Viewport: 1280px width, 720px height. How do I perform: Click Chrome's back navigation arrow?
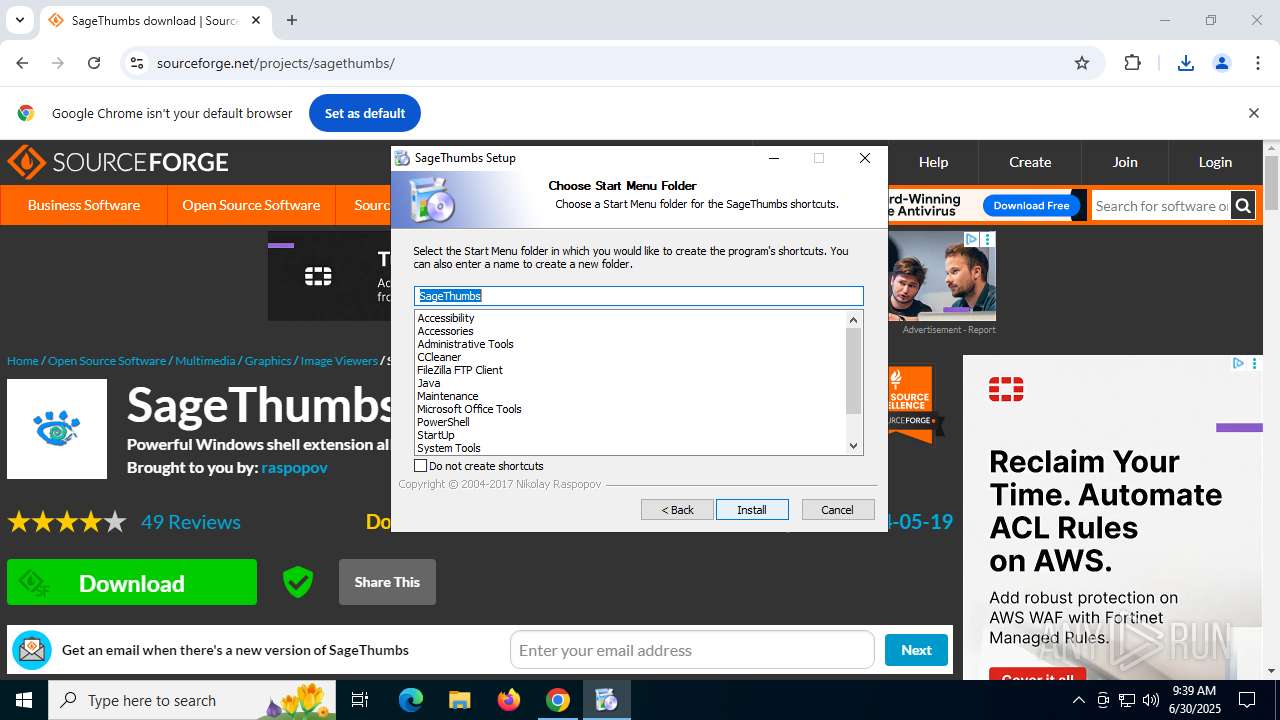pyautogui.click(x=22, y=63)
